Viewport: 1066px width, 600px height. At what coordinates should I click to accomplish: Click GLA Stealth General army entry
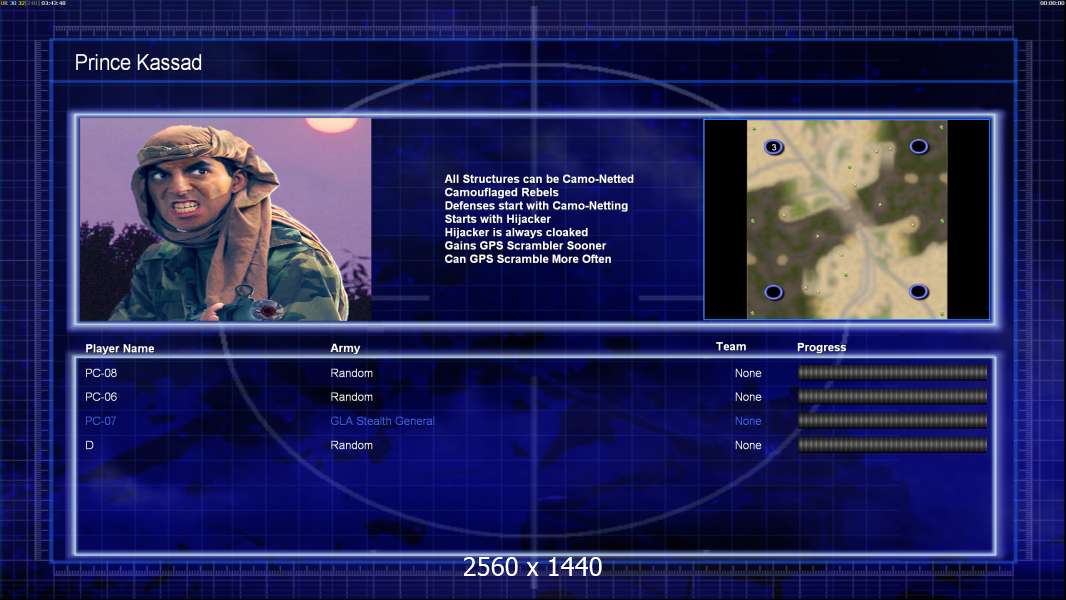pyautogui.click(x=382, y=421)
